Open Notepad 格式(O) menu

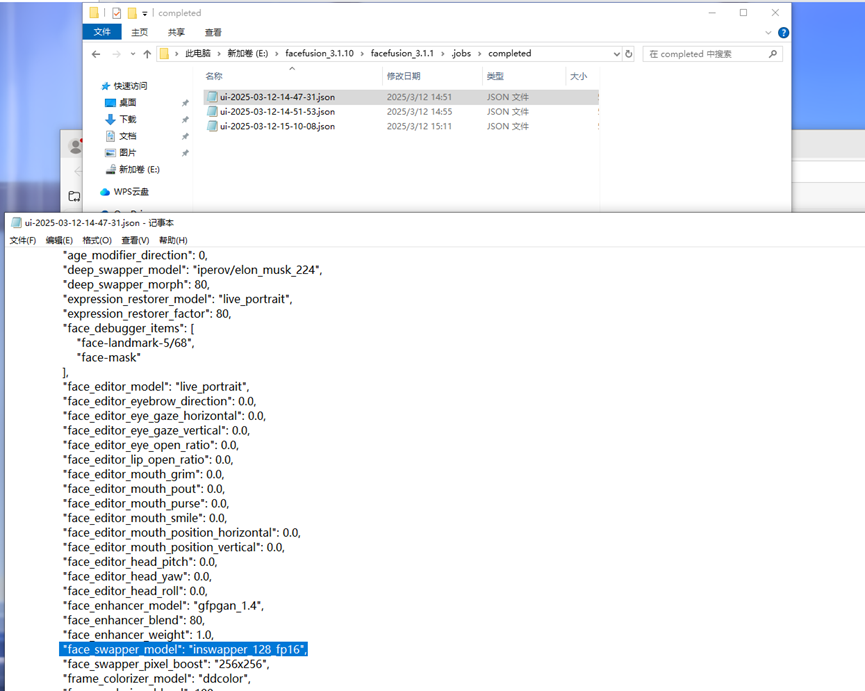[97, 240]
